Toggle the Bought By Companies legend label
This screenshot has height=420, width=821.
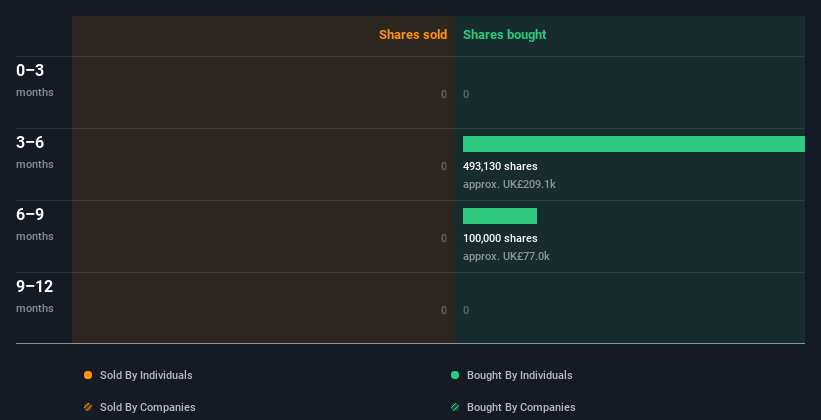(x=521, y=407)
